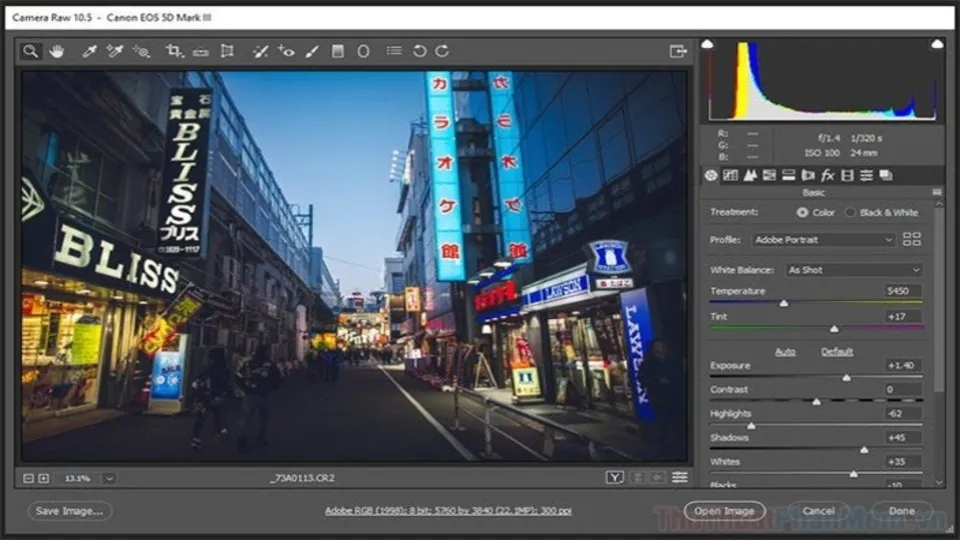Toggle shadow clipping warning in histogram

coord(707,44)
